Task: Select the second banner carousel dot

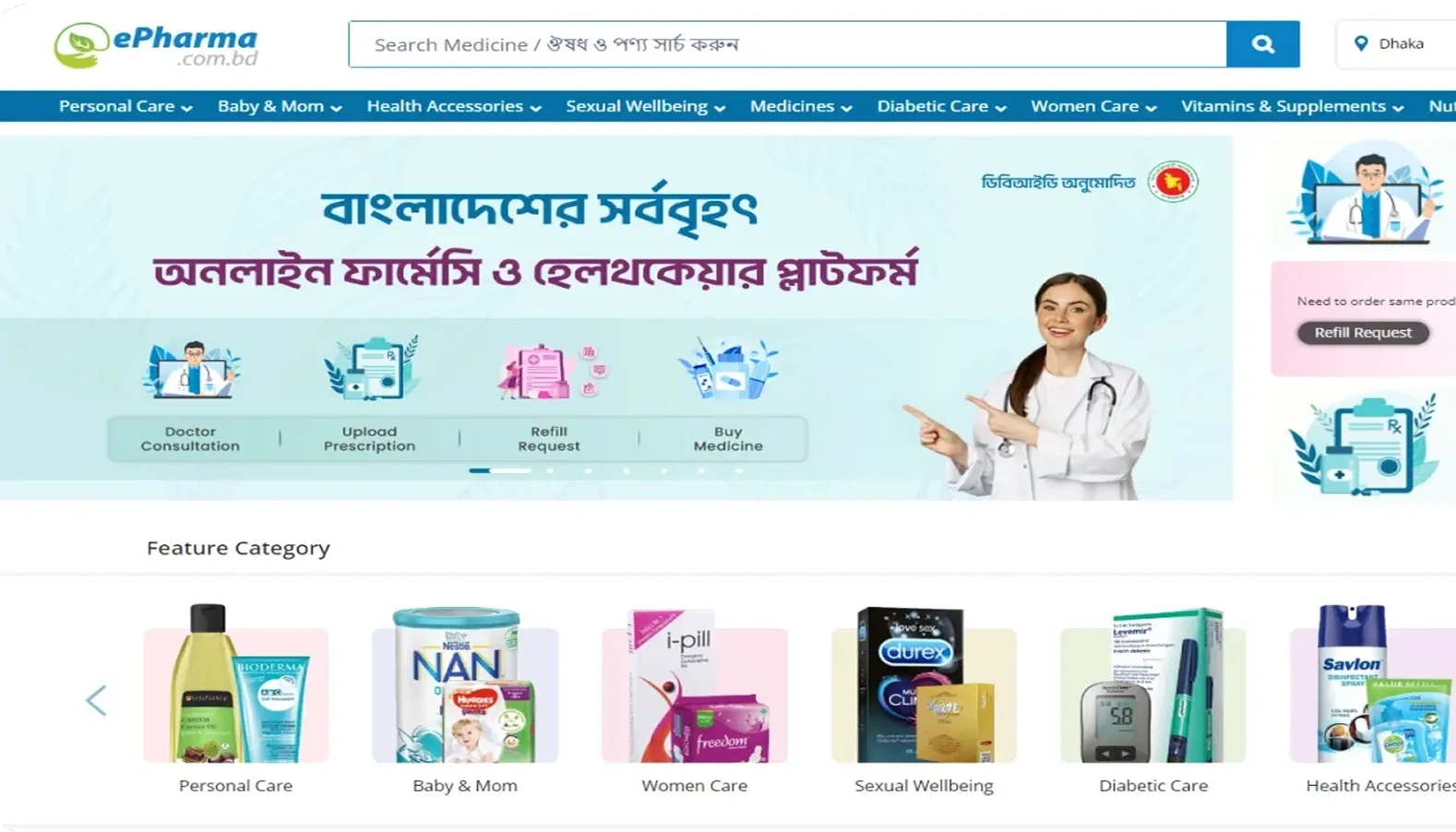Action: pos(551,470)
